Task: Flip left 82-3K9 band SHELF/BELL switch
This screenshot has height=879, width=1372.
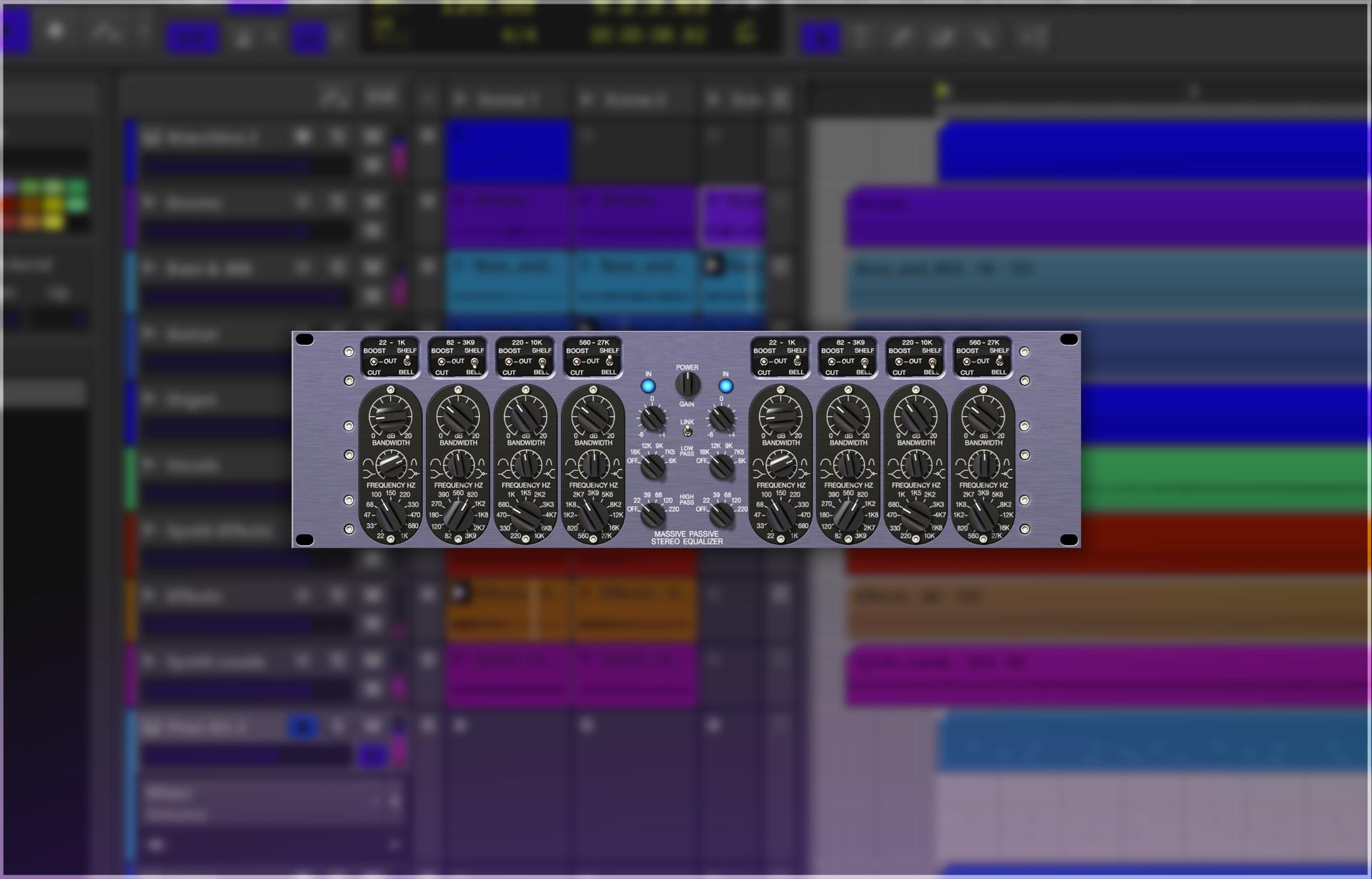Action: (x=474, y=362)
